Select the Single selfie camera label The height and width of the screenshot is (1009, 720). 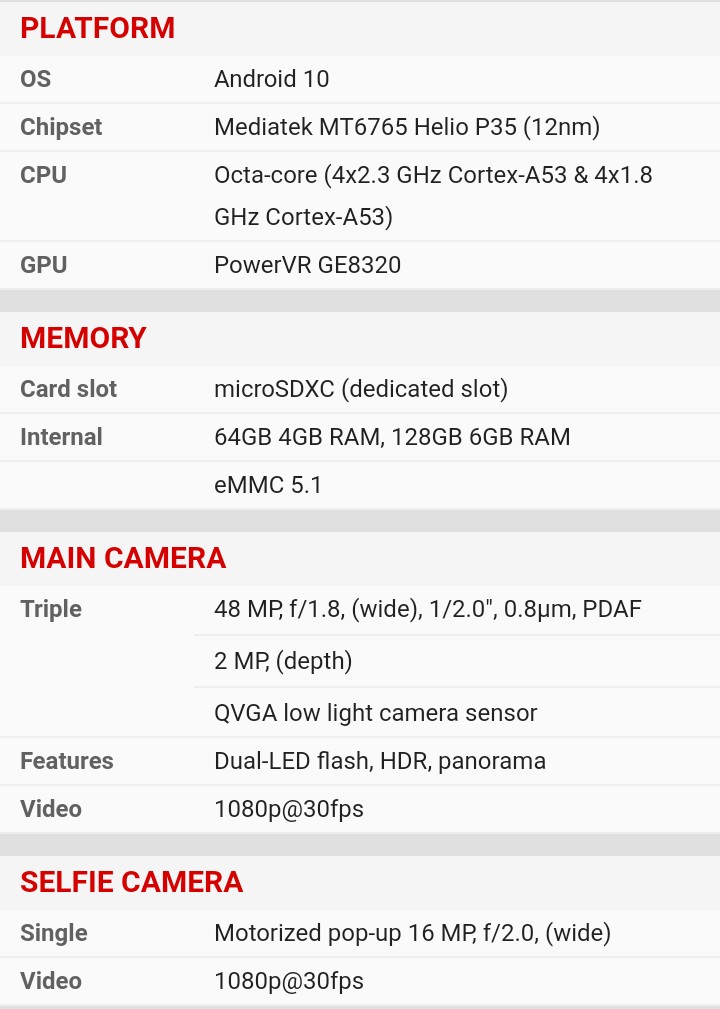click(x=54, y=933)
